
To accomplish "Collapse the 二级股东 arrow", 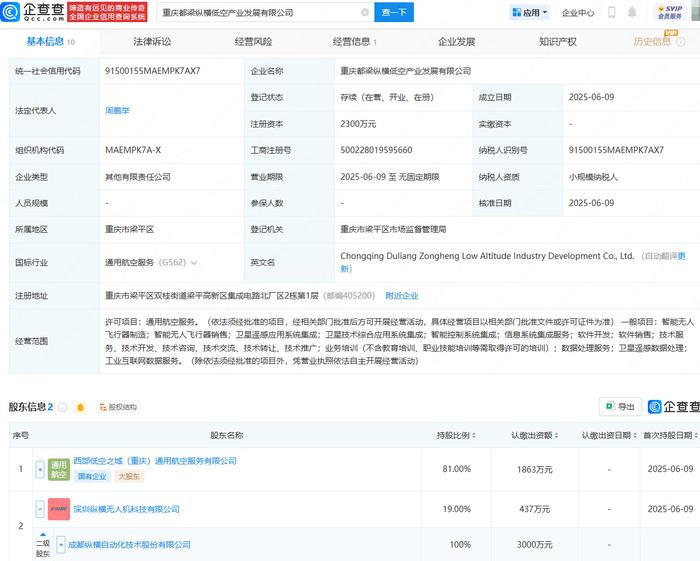I will tap(43, 534).
